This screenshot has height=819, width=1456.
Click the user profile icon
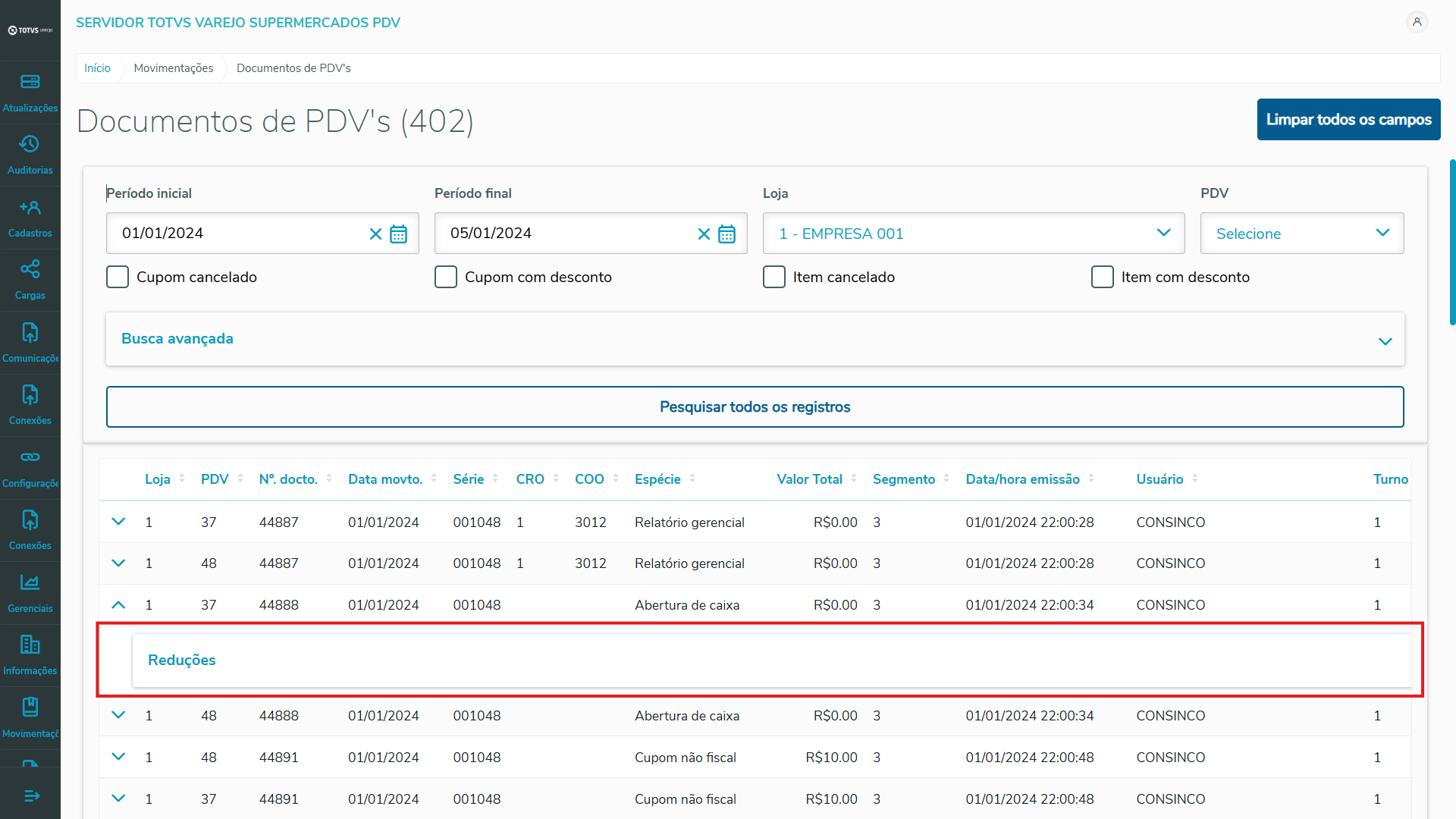(1417, 22)
